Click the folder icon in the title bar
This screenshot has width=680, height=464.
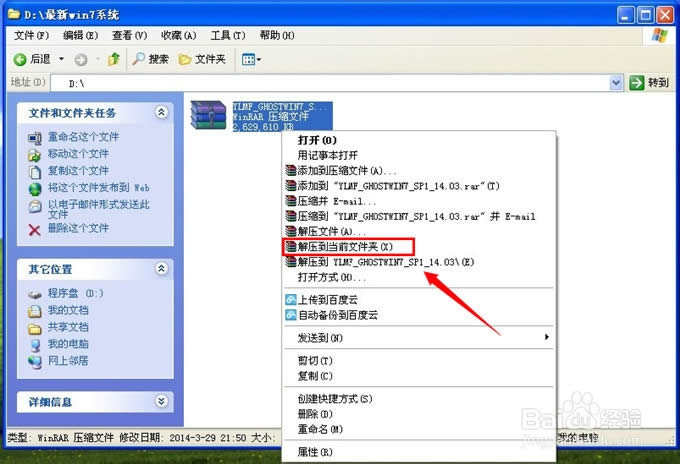(14, 14)
